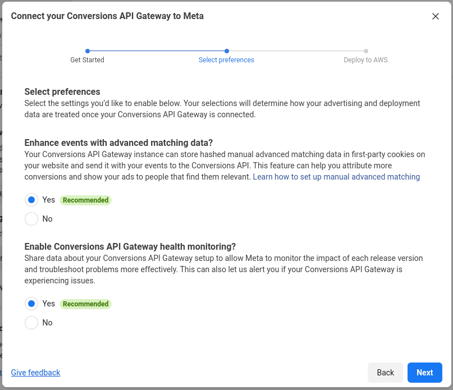Click the Get Started progress dot
The width and height of the screenshot is (453, 390).
[x=87, y=51]
